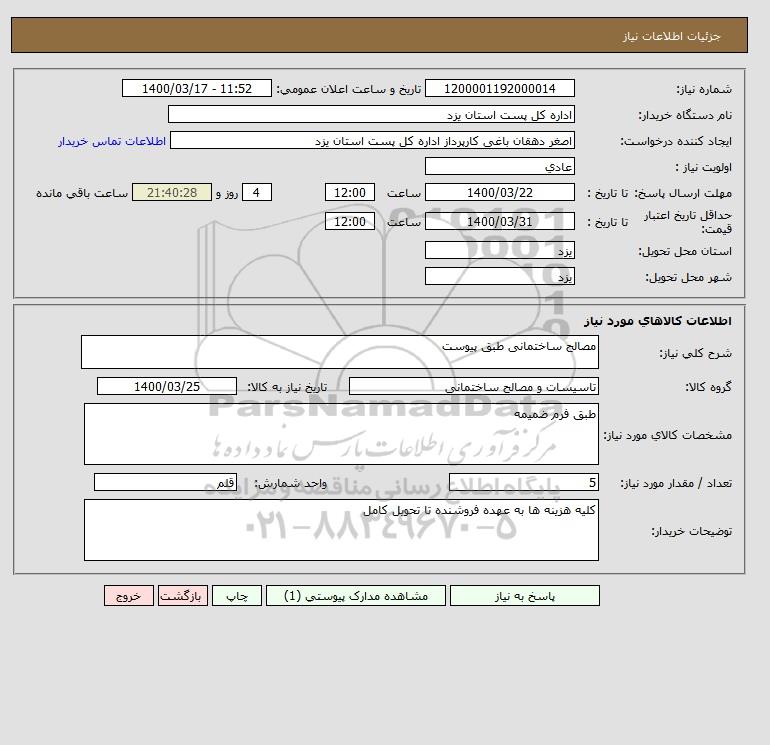Click the label استان محل تحویل
770x745 pixels.
[685, 251]
